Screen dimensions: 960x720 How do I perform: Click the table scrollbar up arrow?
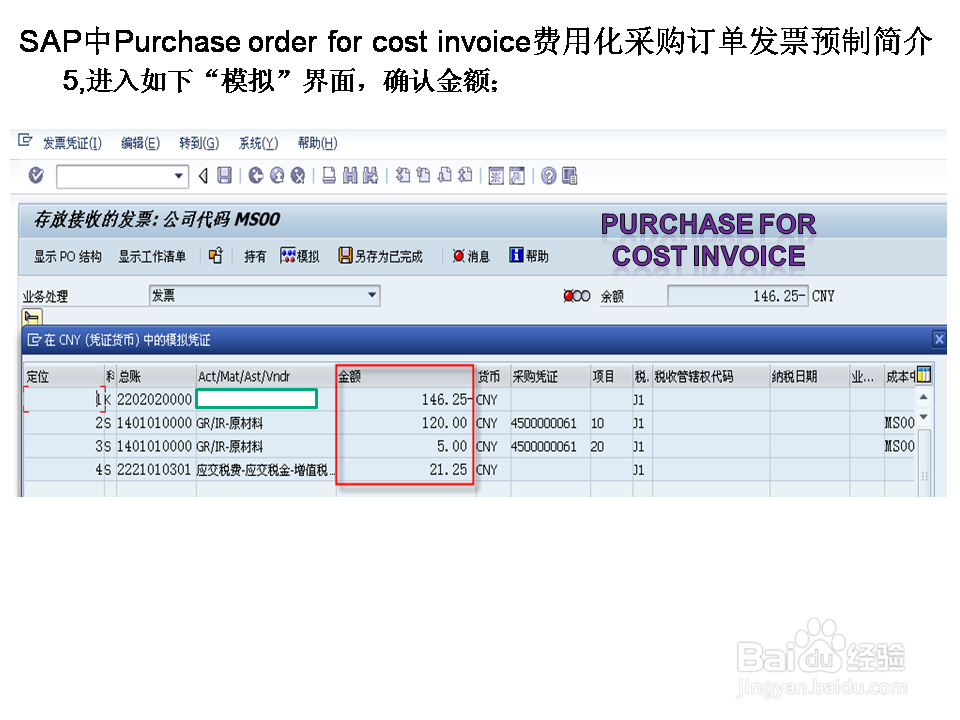[x=924, y=396]
